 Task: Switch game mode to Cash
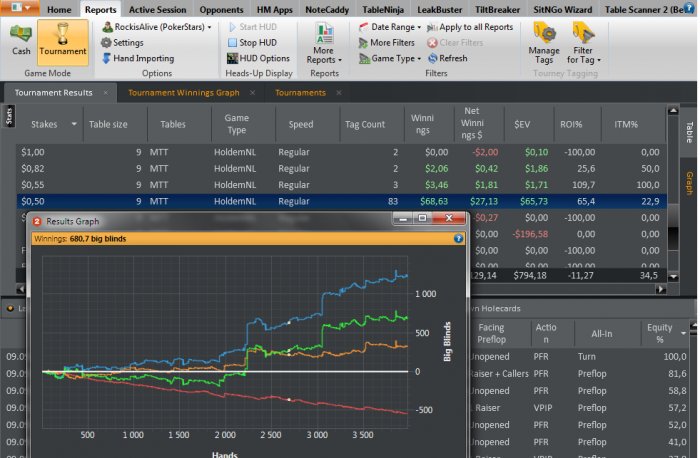(20, 38)
